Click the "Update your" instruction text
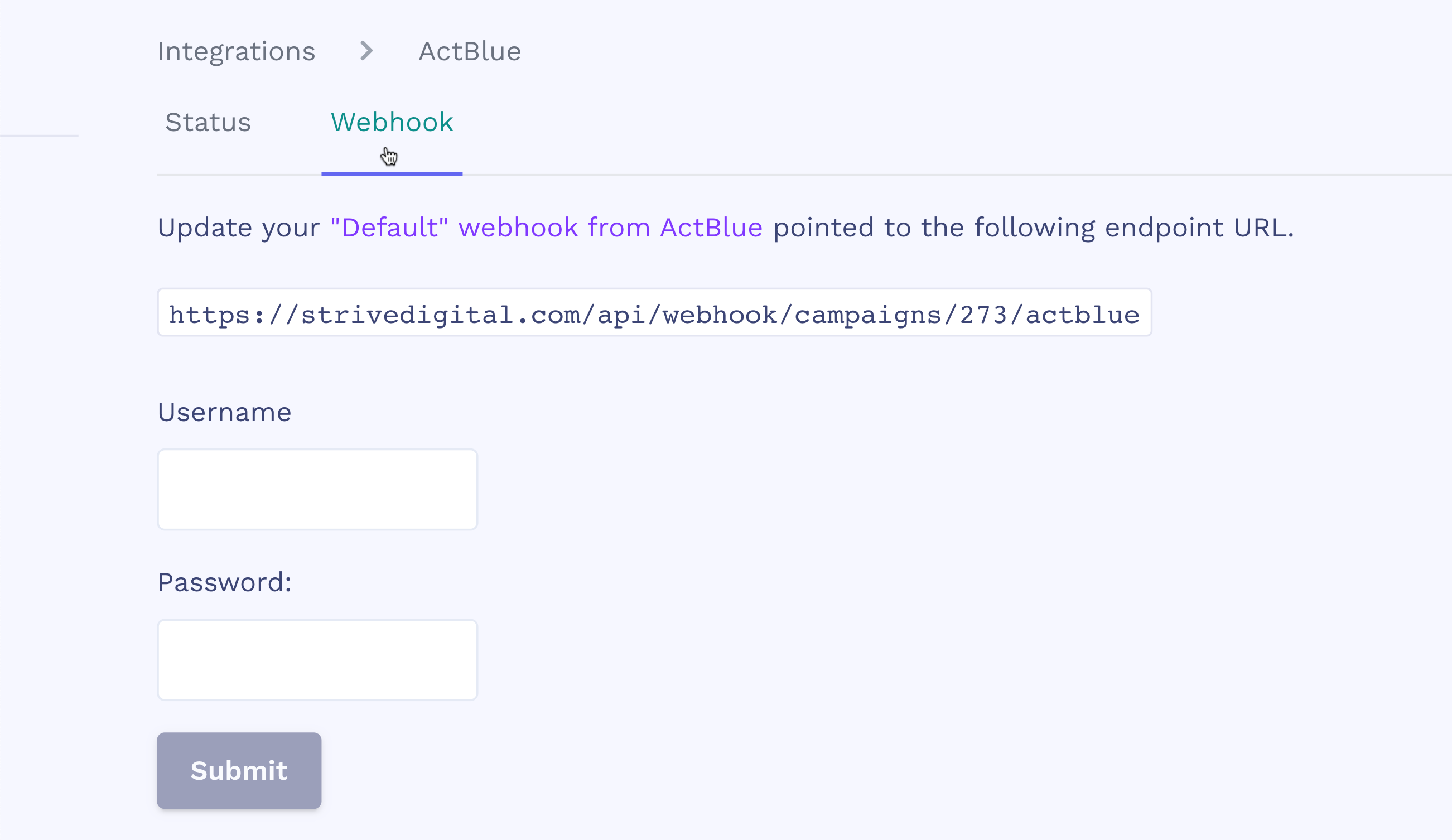Screen dimensions: 1452x840 click(239, 228)
